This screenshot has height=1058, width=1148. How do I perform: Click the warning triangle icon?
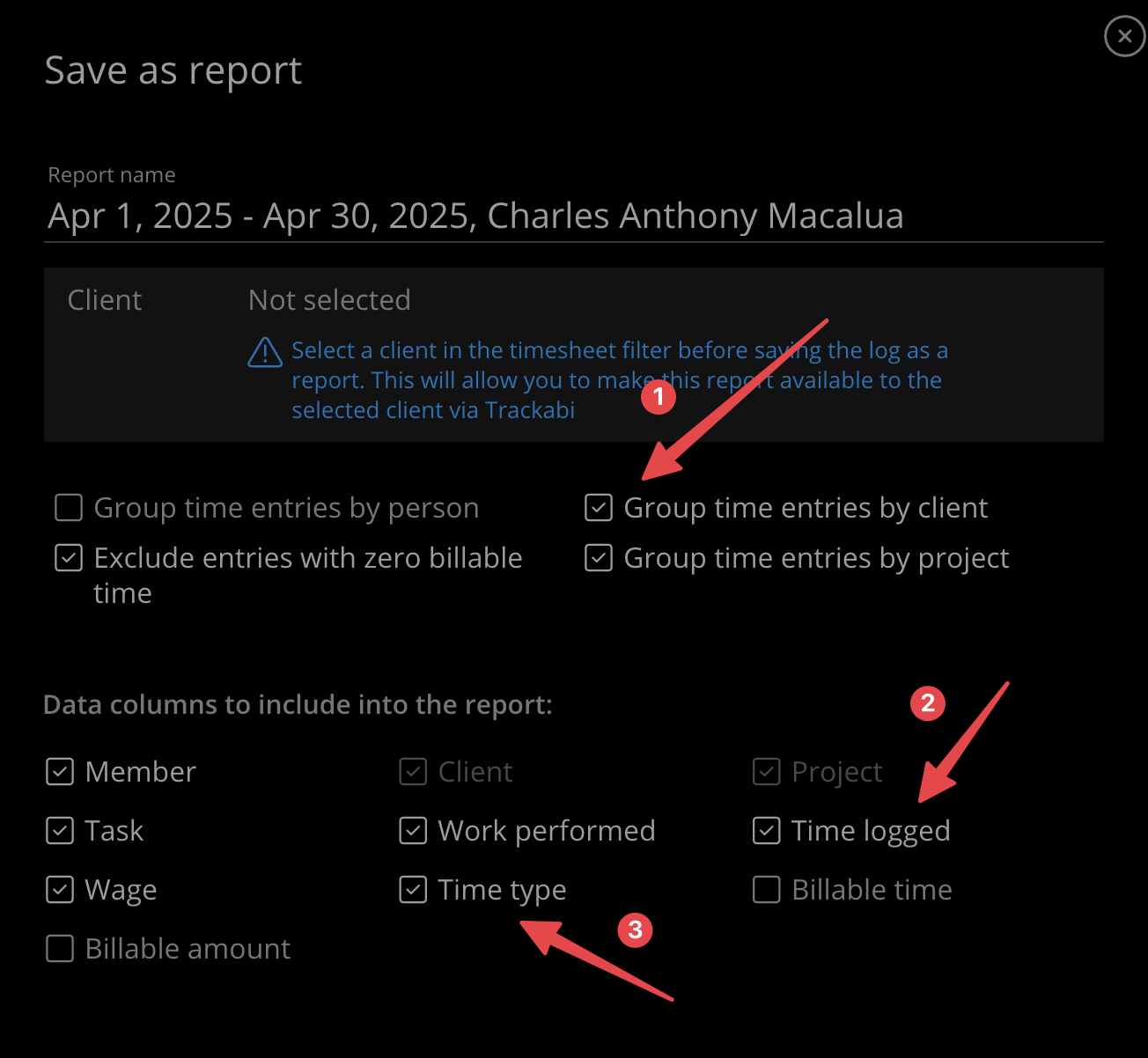coord(265,352)
